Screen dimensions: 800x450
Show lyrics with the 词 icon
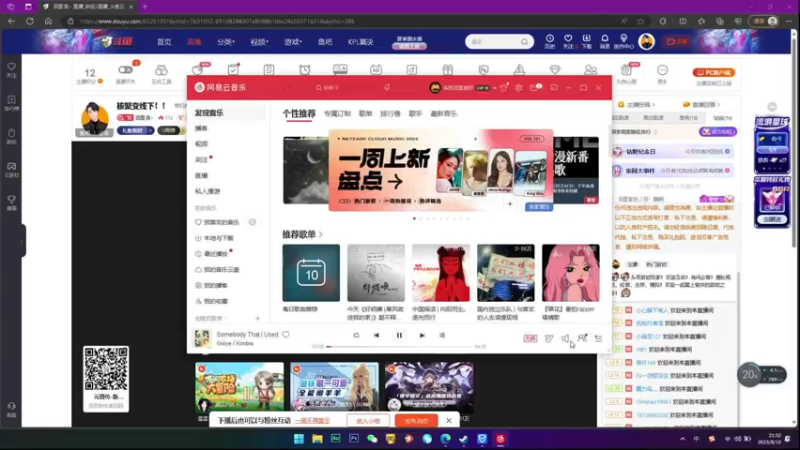point(442,335)
